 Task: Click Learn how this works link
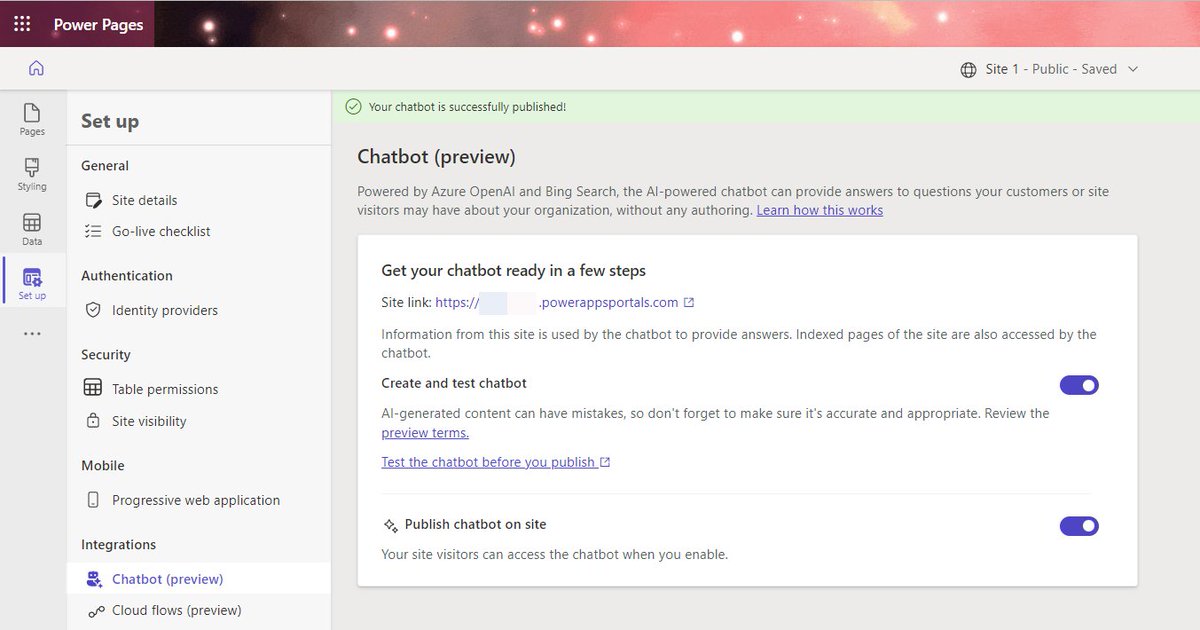click(820, 210)
